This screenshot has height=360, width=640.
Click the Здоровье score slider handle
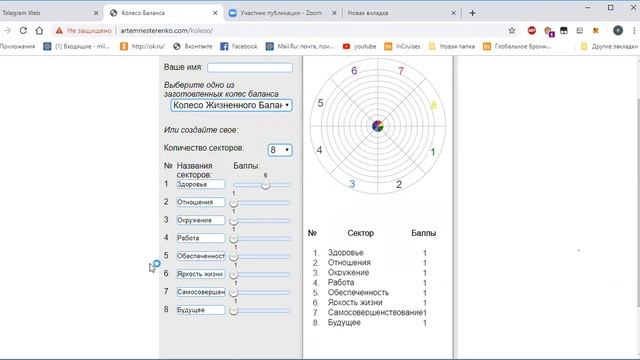tap(265, 185)
